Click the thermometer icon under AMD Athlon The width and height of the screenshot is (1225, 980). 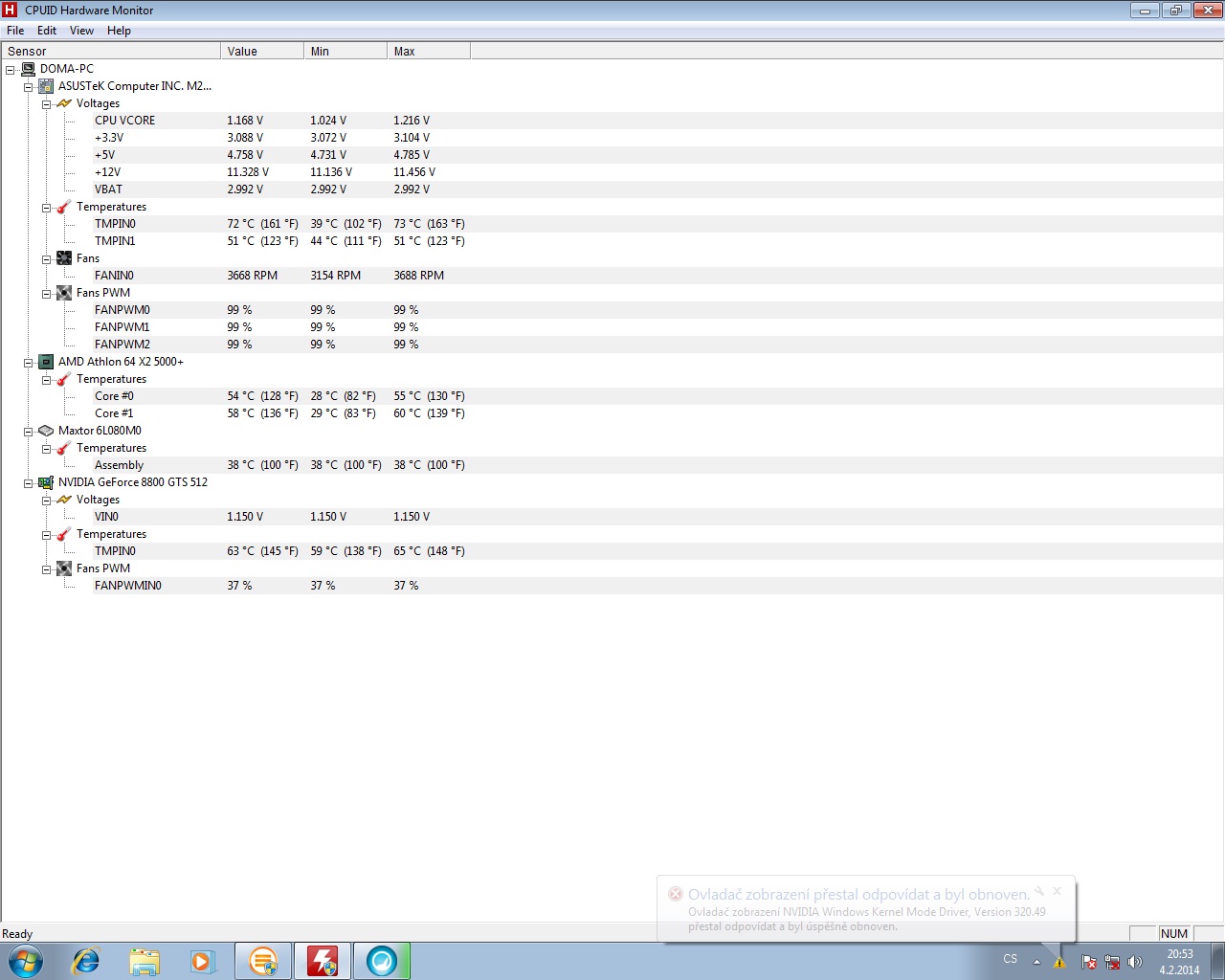pyautogui.click(x=64, y=379)
